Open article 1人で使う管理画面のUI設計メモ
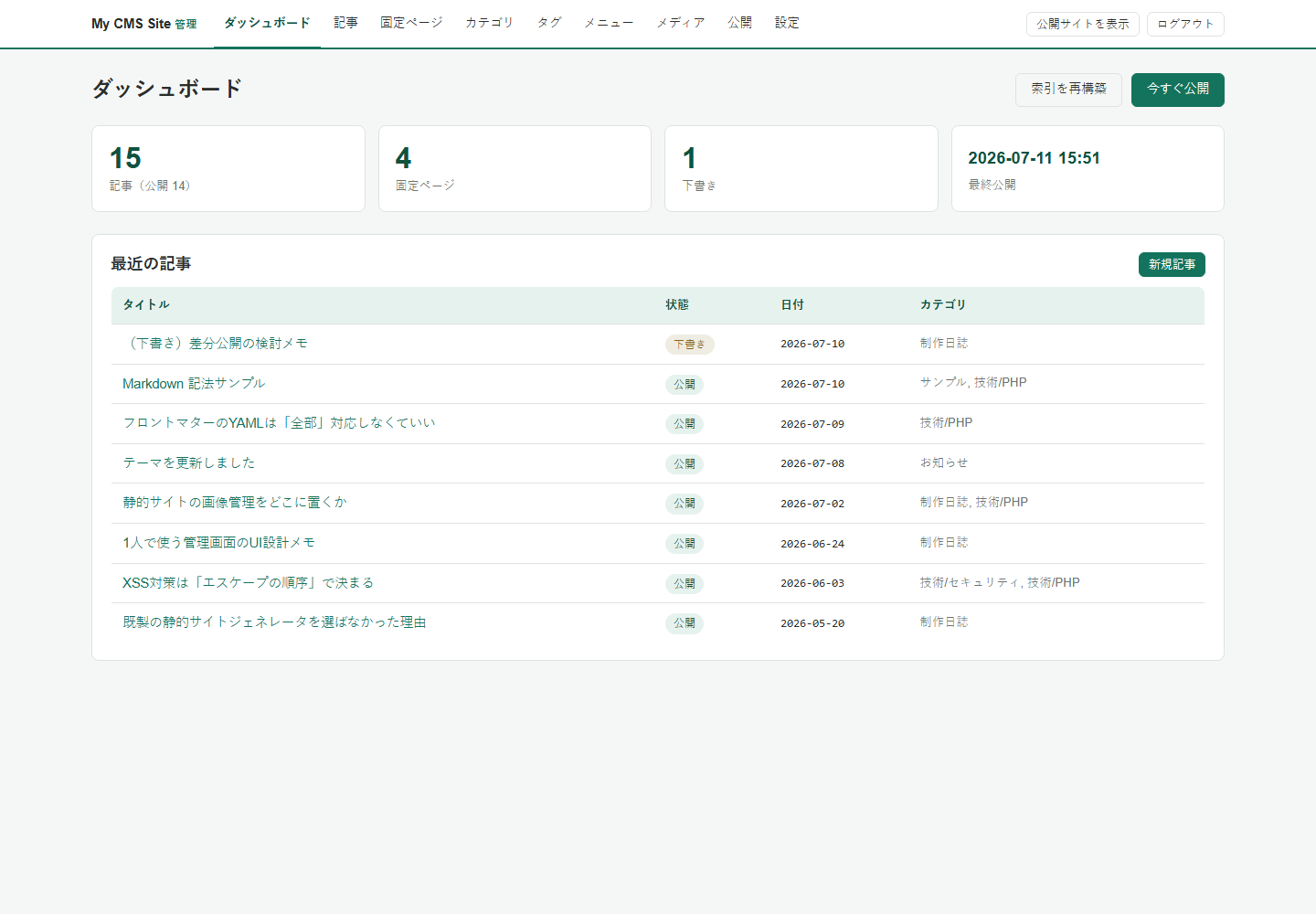 click(218, 543)
